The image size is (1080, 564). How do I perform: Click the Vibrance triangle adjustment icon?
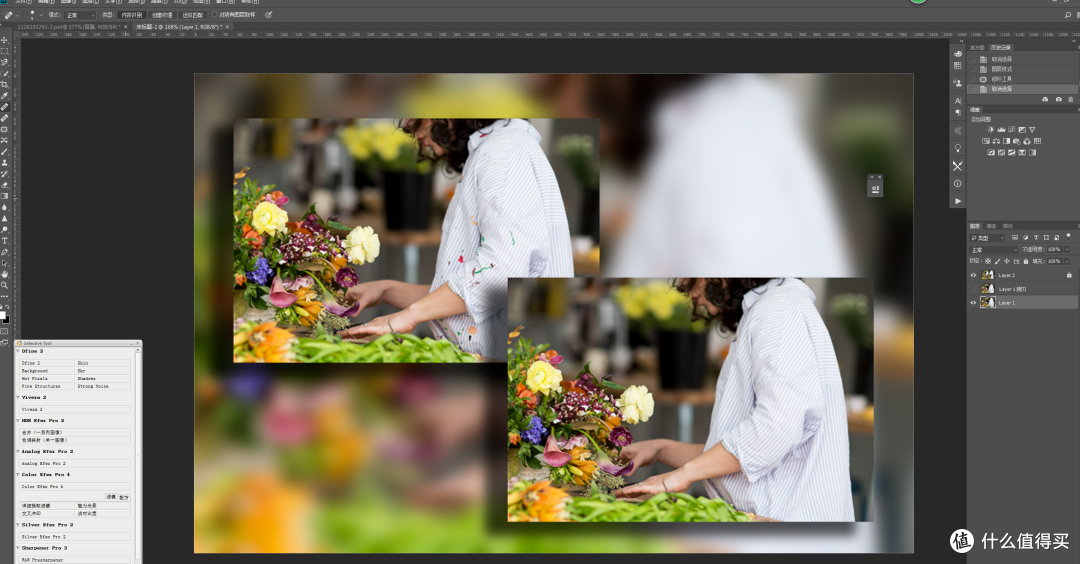tap(1032, 129)
